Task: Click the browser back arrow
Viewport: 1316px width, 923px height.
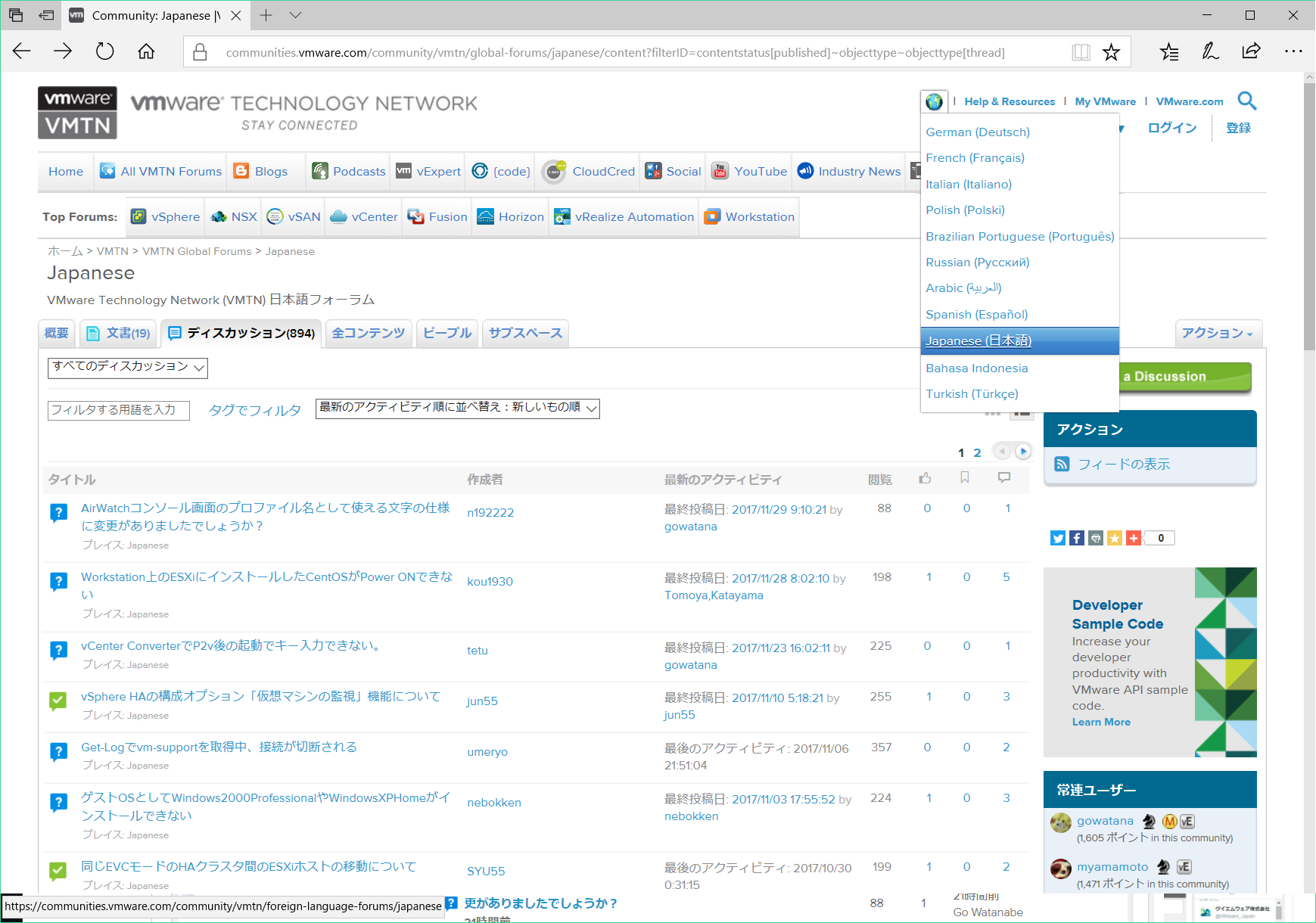Action: pos(22,51)
